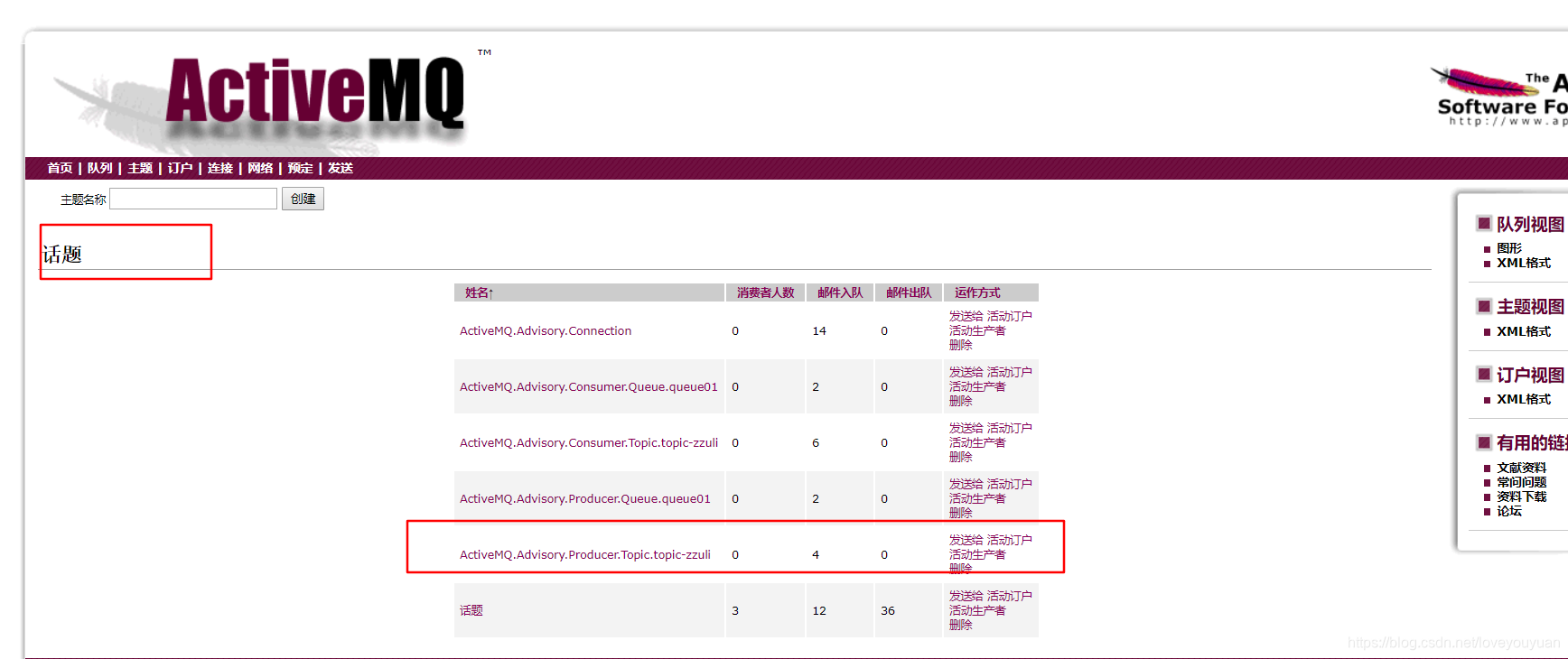
Task: Click 活动订户 for ActiveMQ.Advisory.Connection
Action: (1009, 316)
